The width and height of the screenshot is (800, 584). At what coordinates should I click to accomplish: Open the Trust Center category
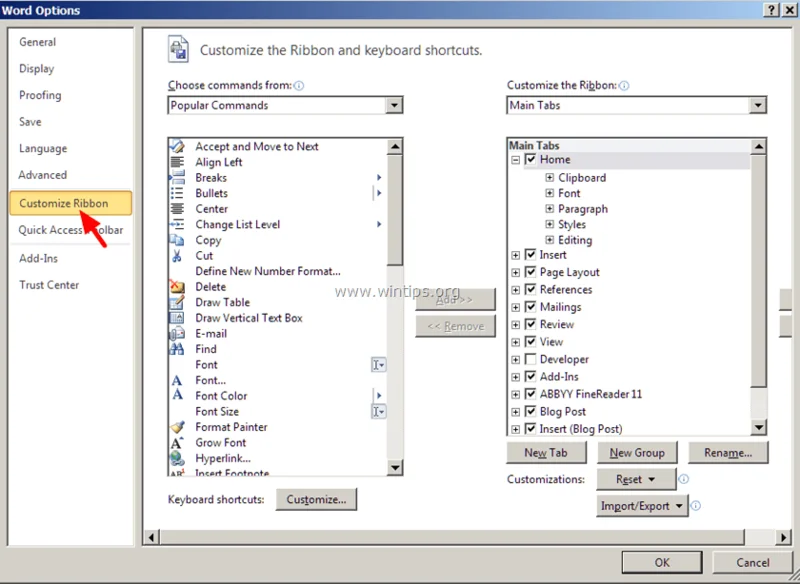click(x=49, y=285)
